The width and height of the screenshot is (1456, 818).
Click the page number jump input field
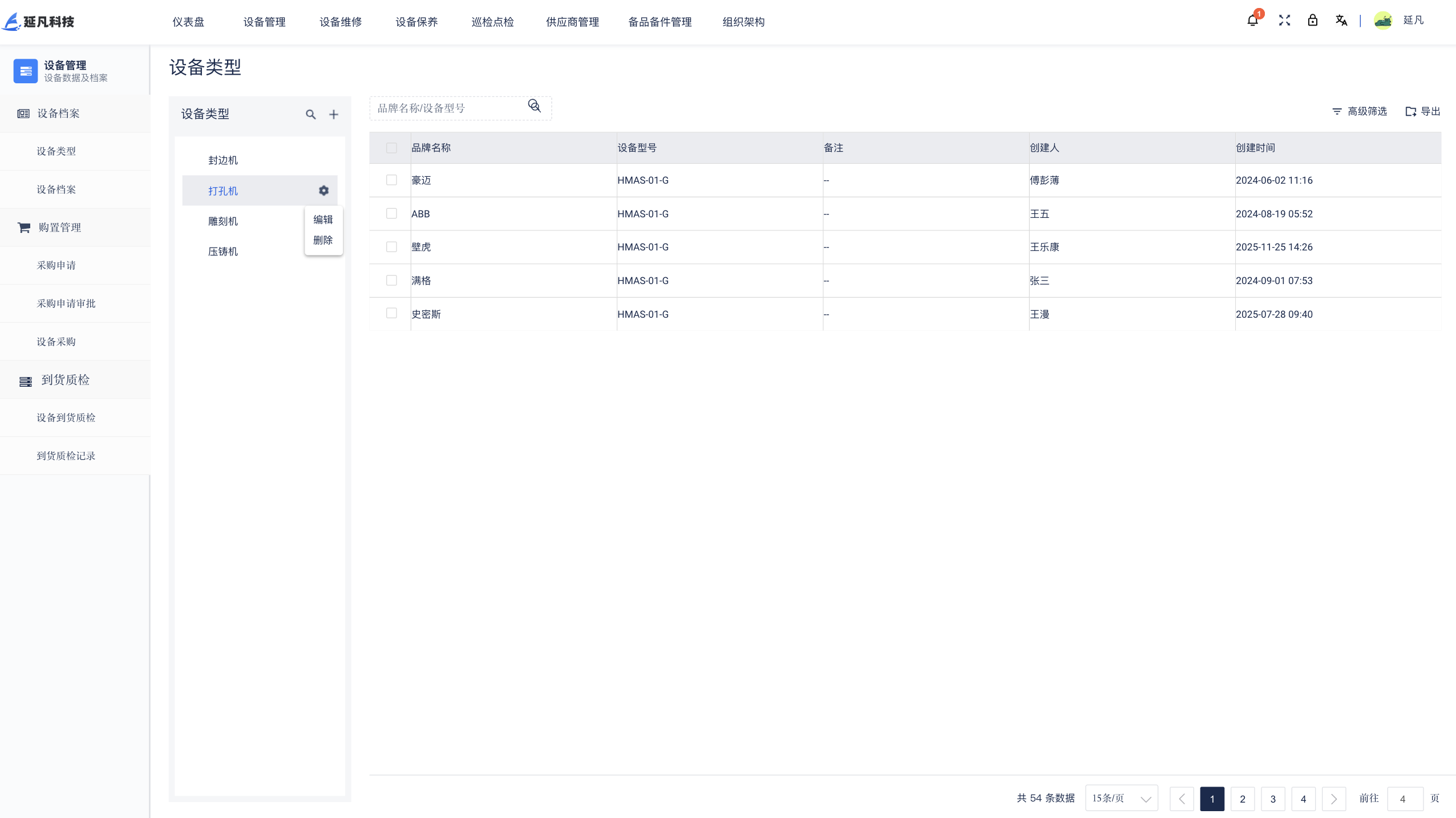tap(1404, 799)
